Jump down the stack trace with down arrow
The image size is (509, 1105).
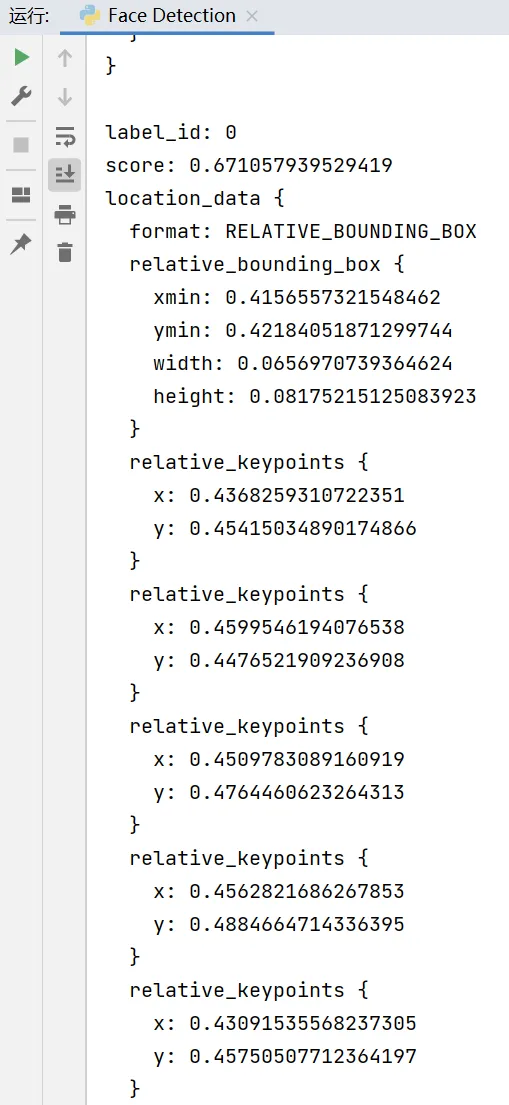pyautogui.click(x=65, y=97)
